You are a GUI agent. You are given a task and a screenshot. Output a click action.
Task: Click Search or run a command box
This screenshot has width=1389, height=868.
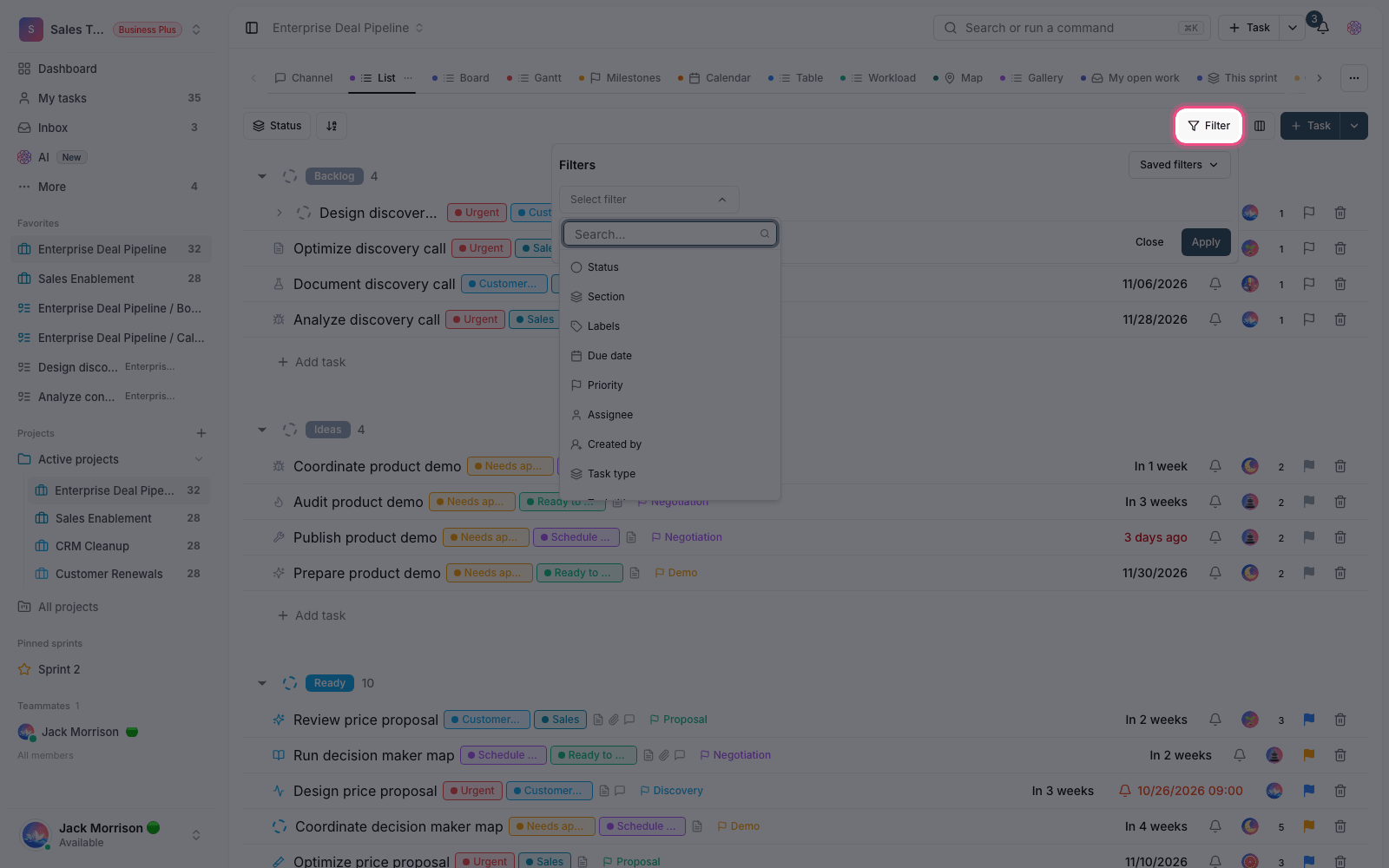(x=1072, y=28)
